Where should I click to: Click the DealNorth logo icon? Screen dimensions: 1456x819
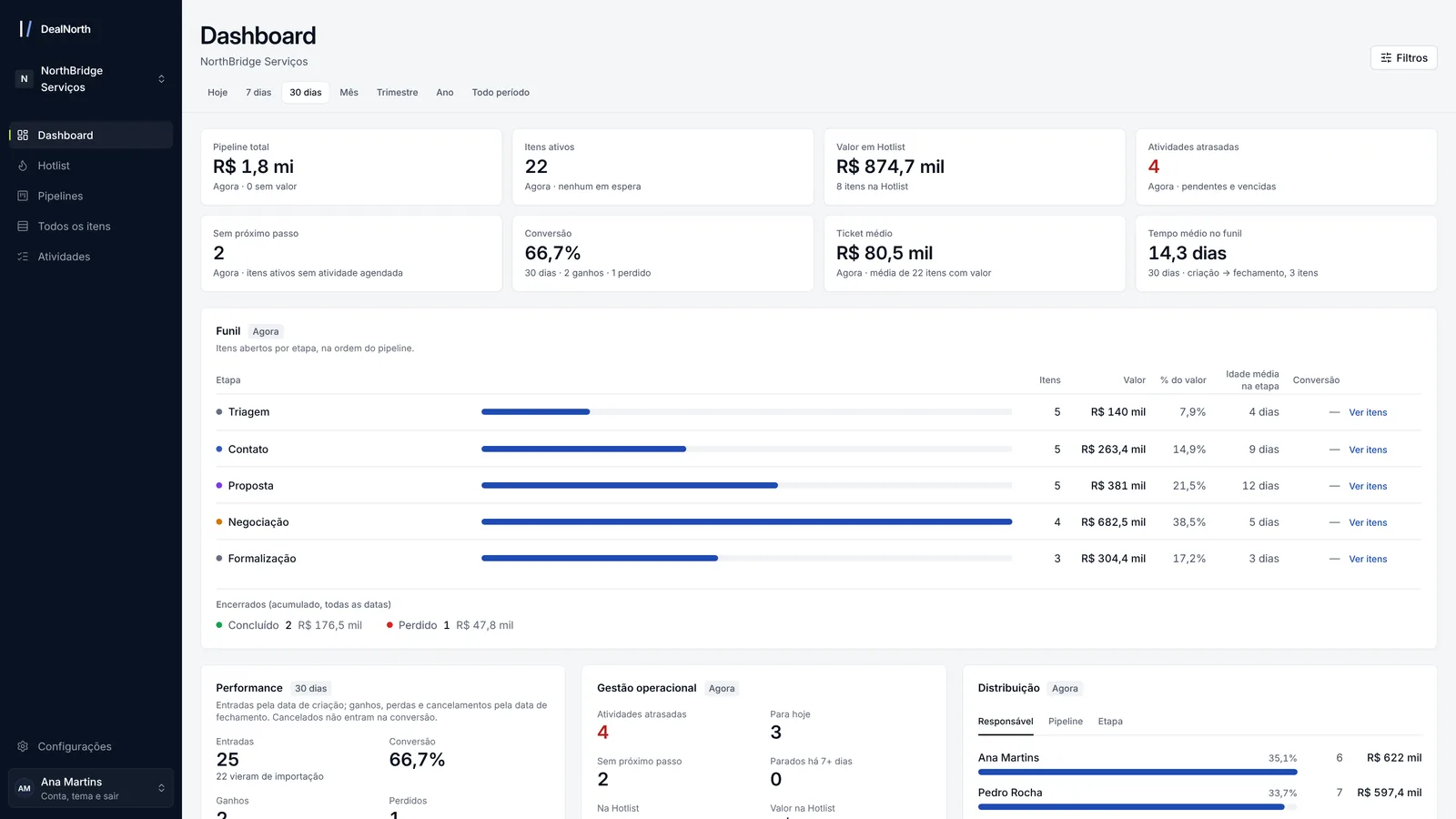pyautogui.click(x=25, y=29)
